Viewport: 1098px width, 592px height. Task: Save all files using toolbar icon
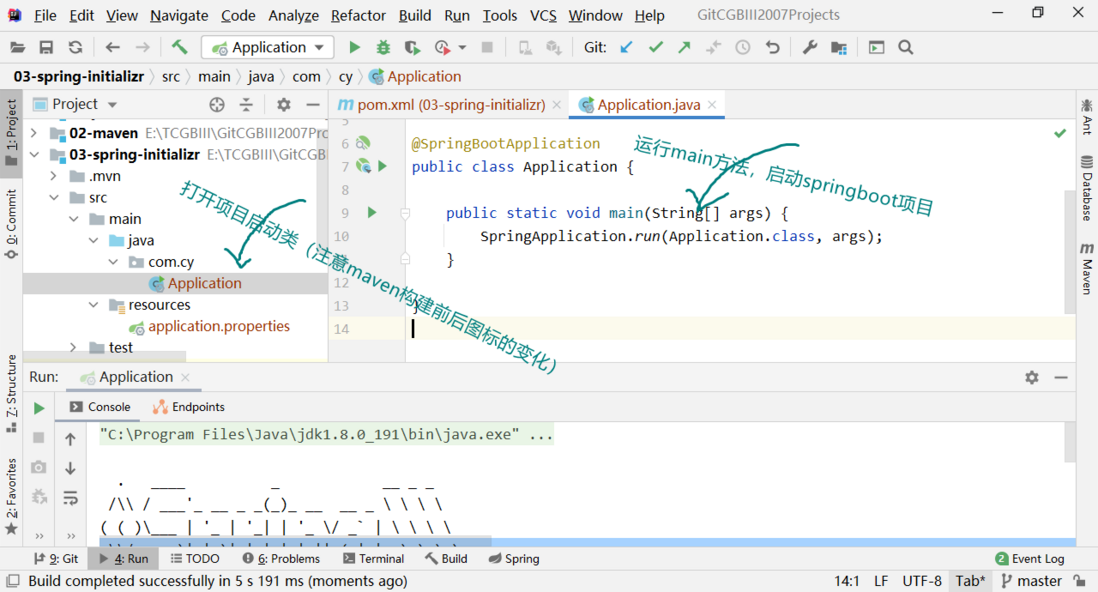(46, 48)
